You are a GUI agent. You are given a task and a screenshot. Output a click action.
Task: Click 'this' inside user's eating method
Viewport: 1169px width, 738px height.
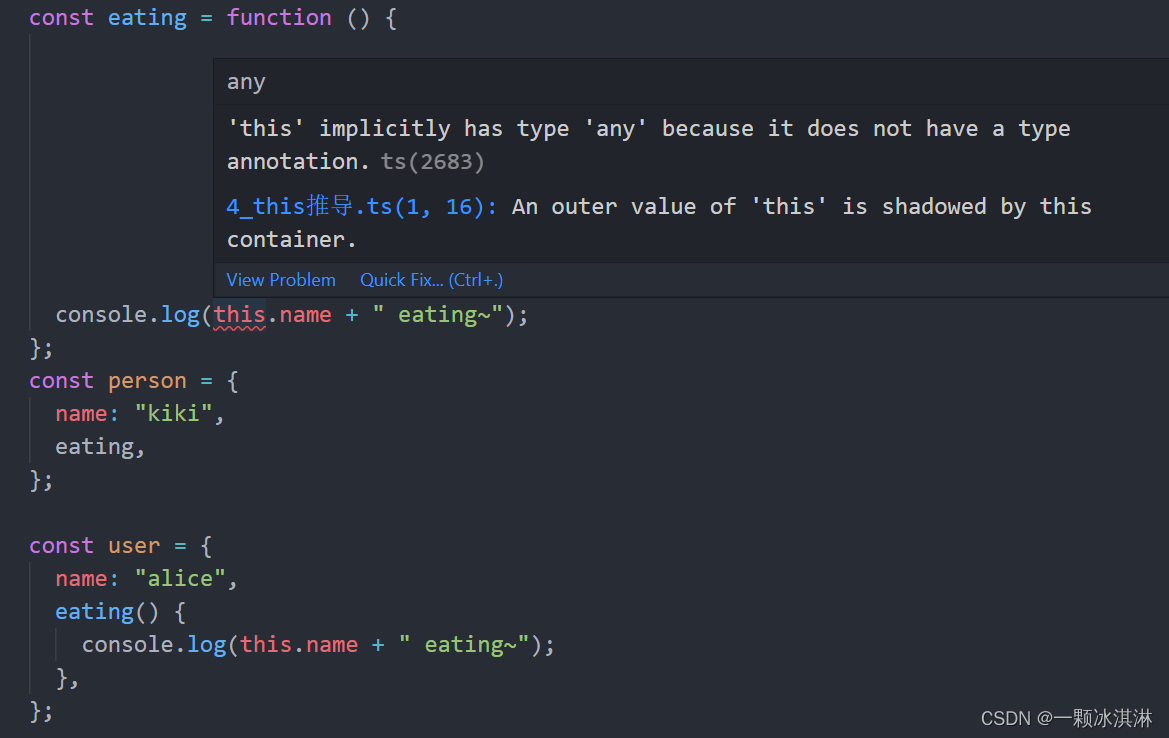[266, 644]
